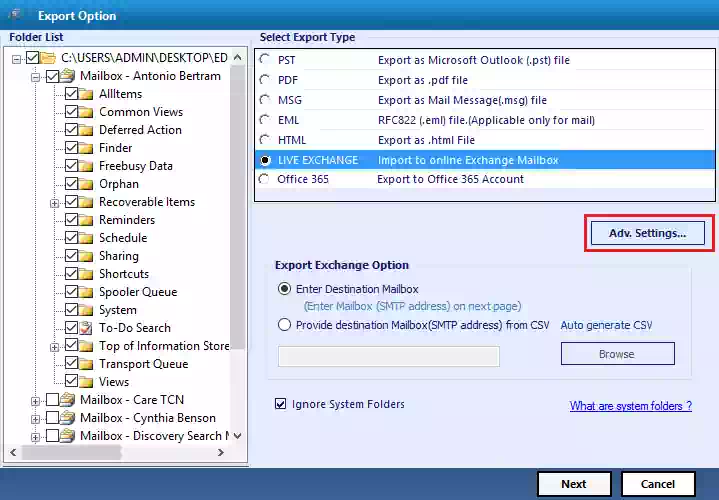
Task: Collapse Mailbox - Antonio Bertram node
Action: 35,77
